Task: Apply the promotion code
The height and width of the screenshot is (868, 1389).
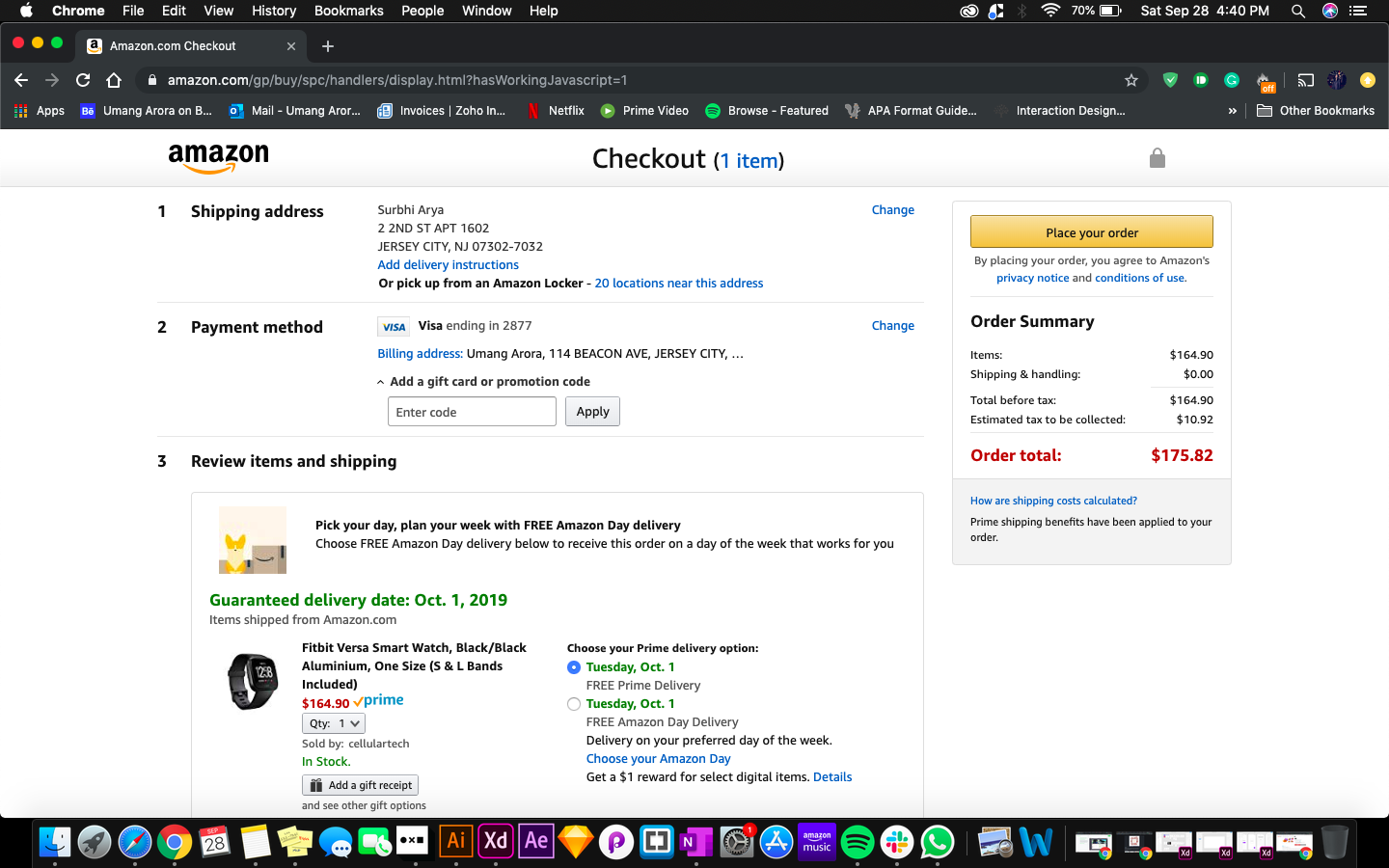Action: pos(592,412)
